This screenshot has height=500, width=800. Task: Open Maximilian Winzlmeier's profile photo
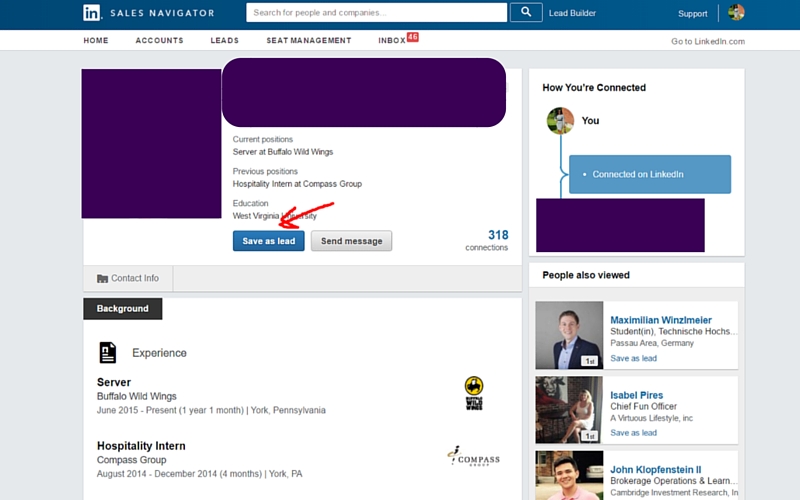569,335
